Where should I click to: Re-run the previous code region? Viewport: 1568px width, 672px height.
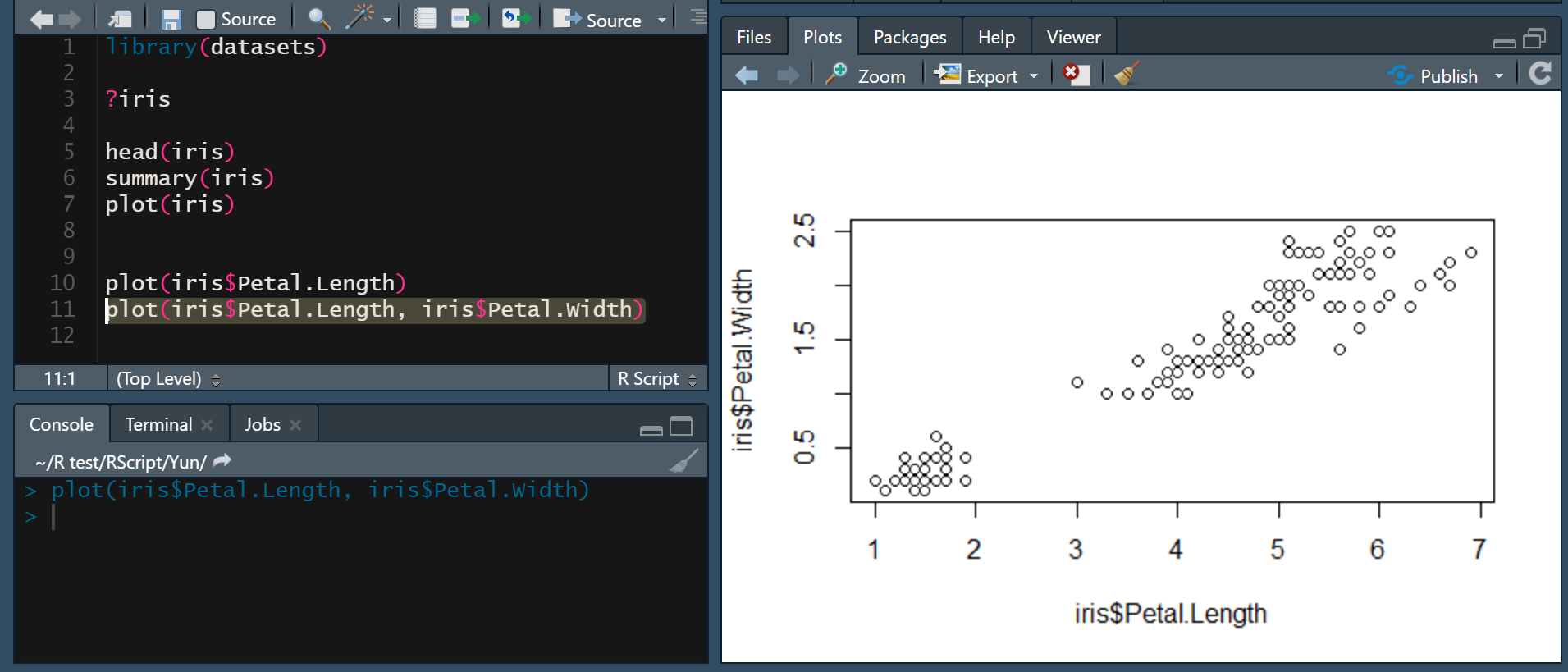coord(516,18)
